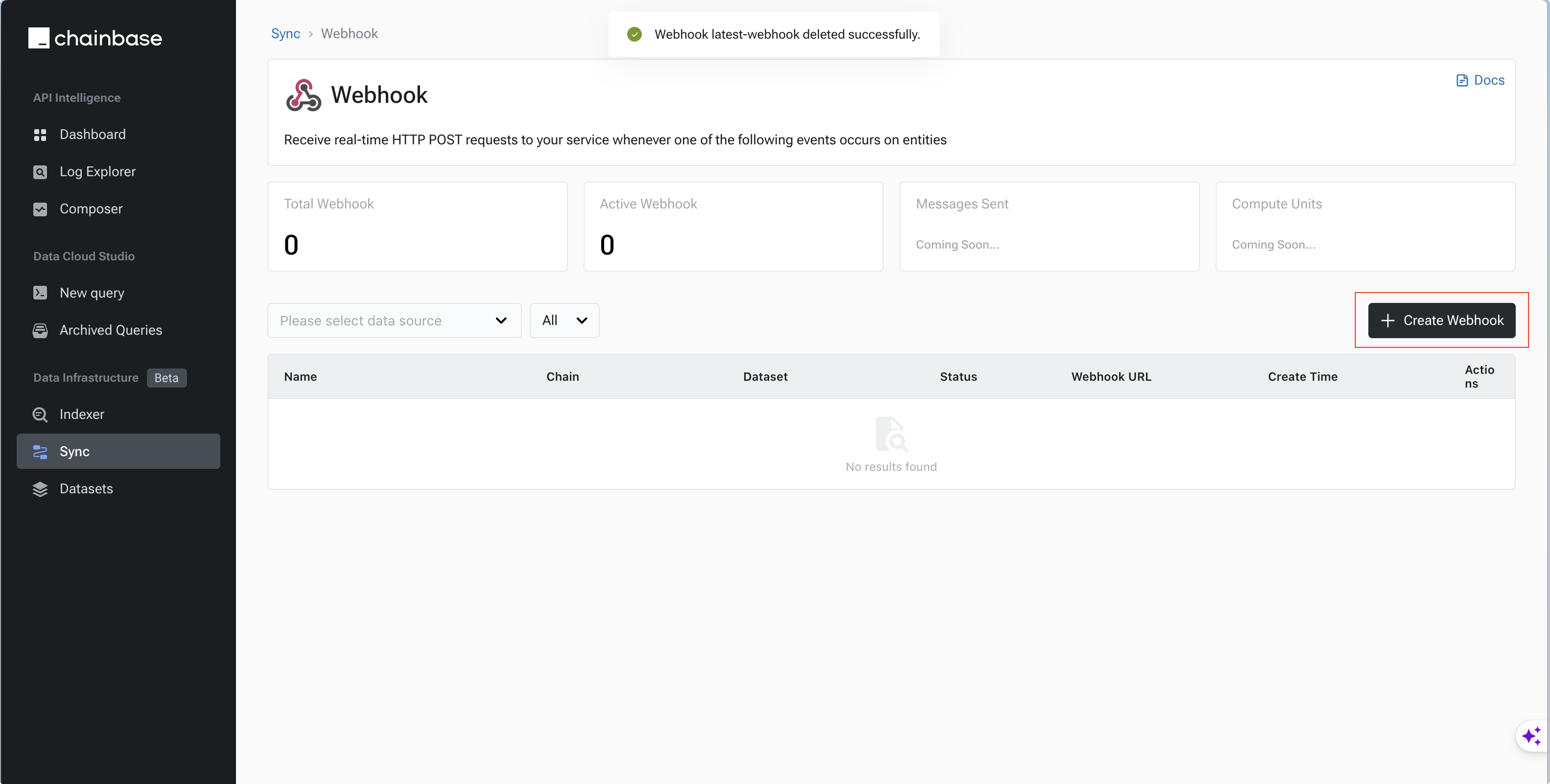Click the chainbase logo
Image resolution: width=1550 pixels, height=784 pixels.
pos(95,38)
